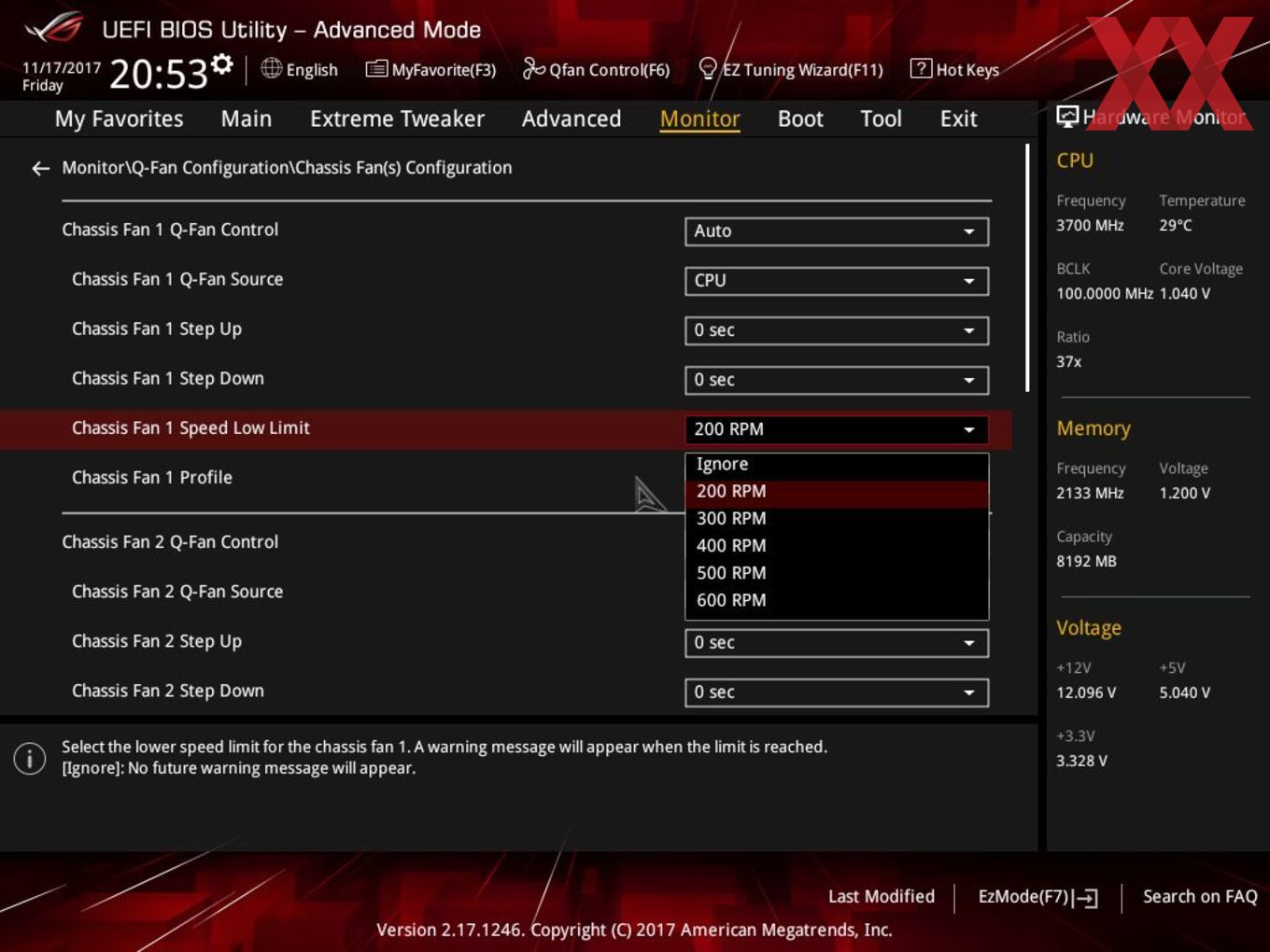
Task: Click the version copyright text
Action: click(x=634, y=931)
